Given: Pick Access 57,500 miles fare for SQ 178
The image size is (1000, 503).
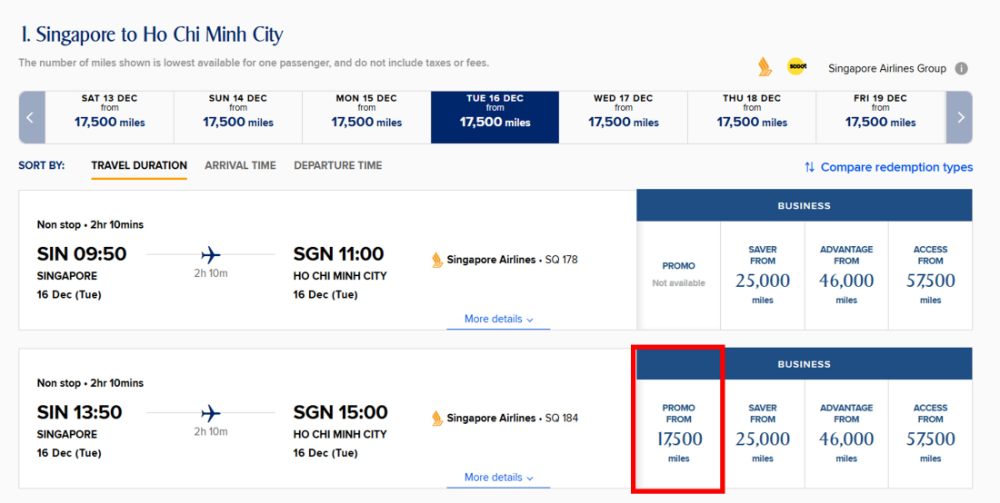Looking at the screenshot, I should tap(930, 275).
